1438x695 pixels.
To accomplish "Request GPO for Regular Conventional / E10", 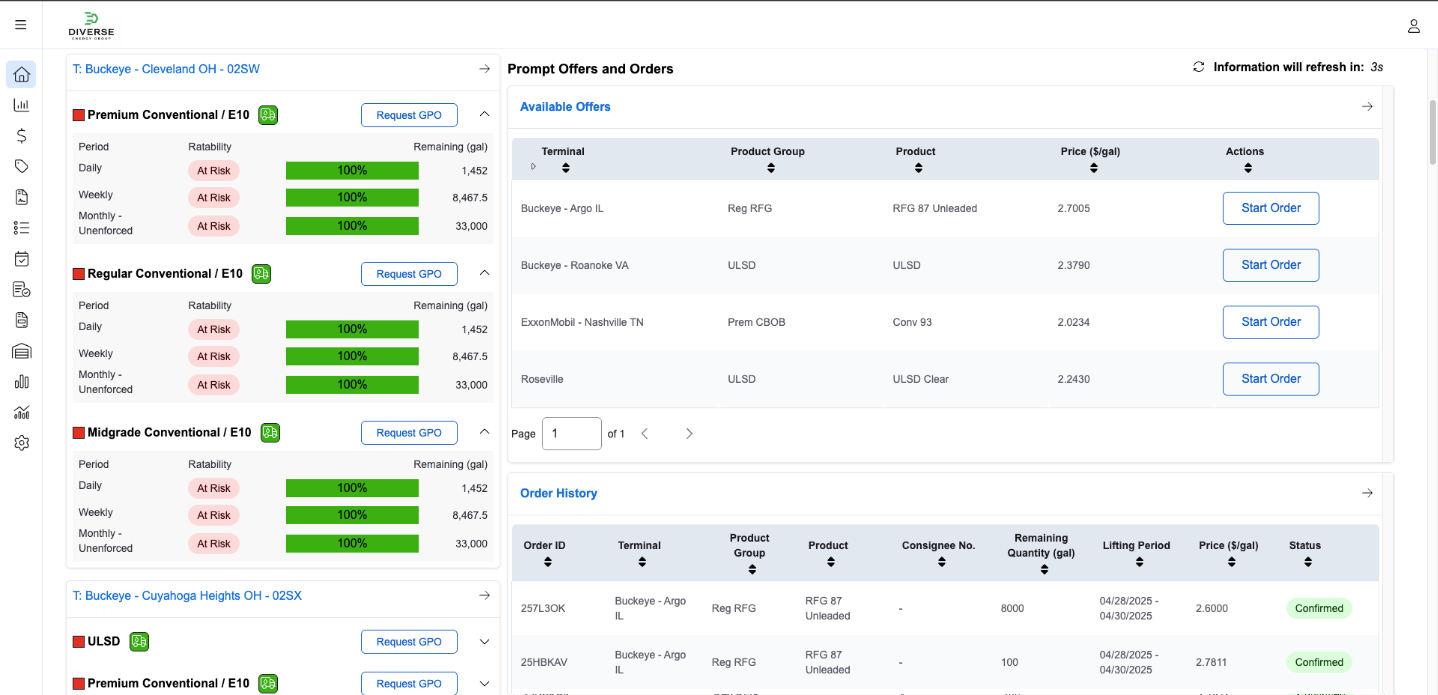I will coord(409,274).
